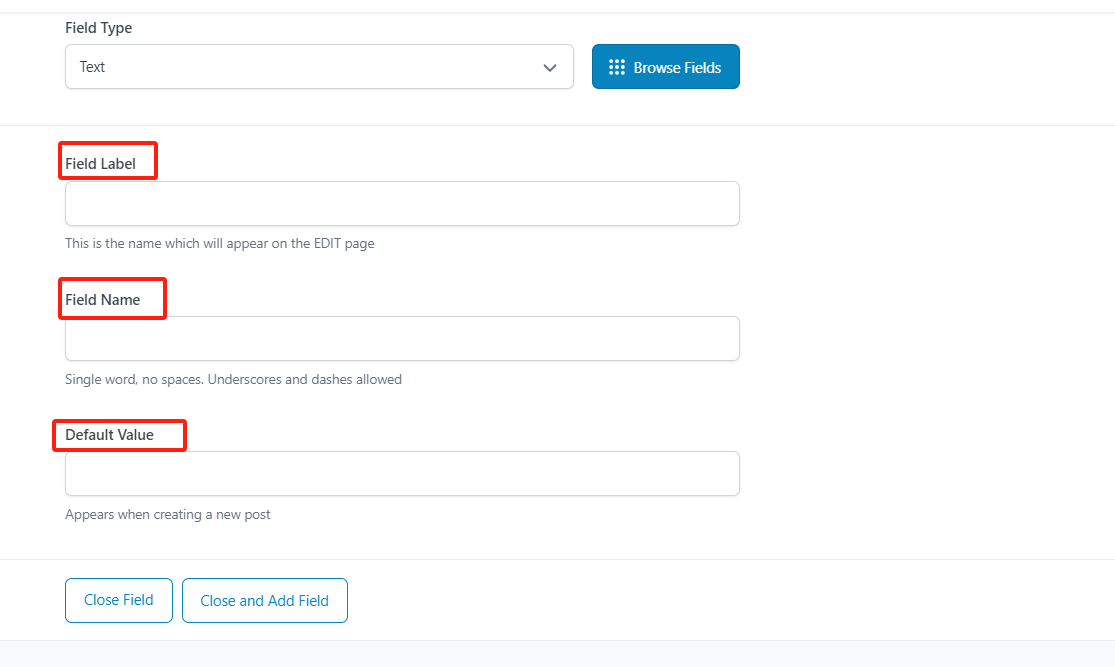Choose Close and Add Field
Viewport: 1115px width, 667px height.
pos(265,601)
